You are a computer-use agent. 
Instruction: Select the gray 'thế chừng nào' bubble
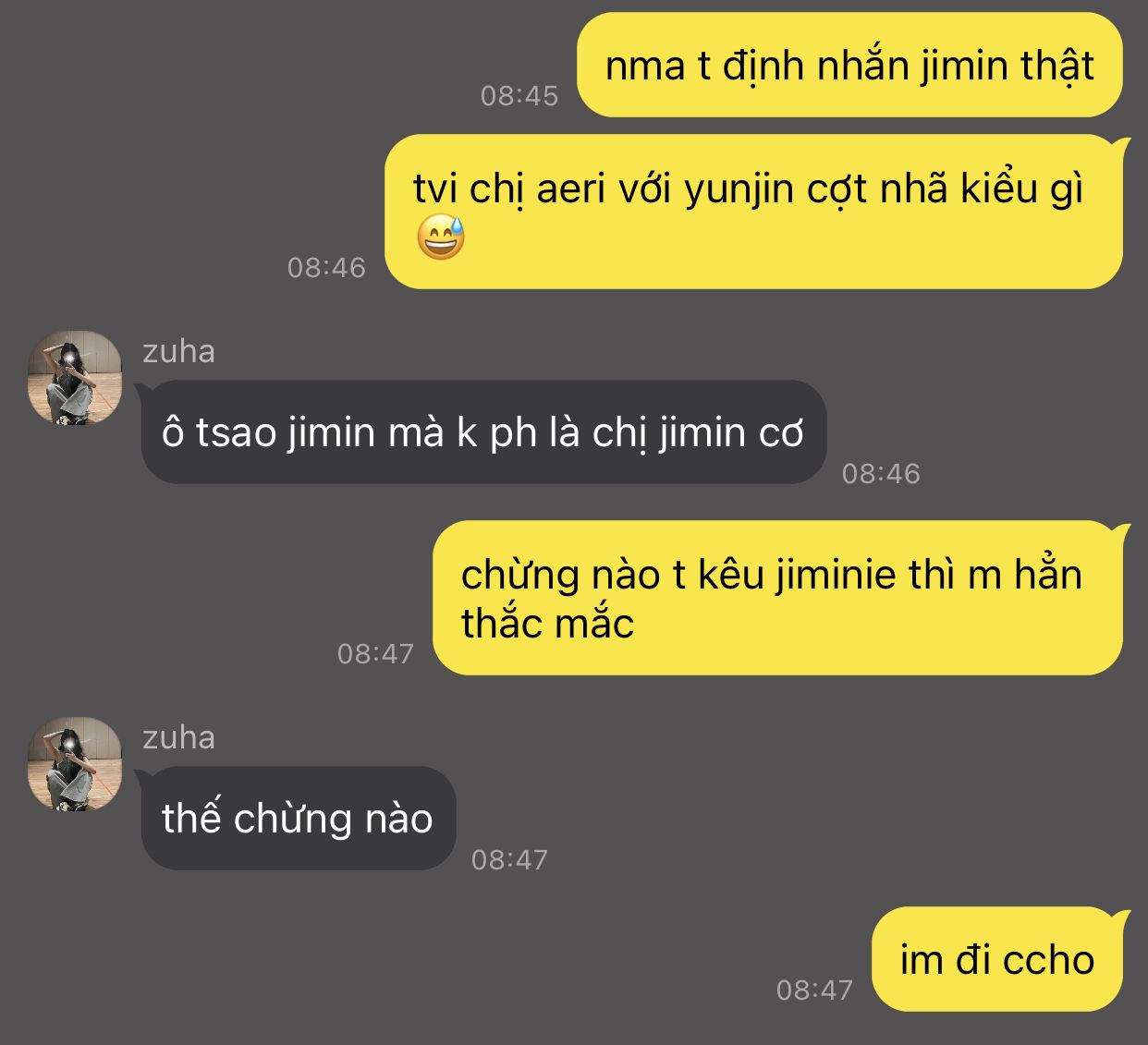[x=297, y=819]
